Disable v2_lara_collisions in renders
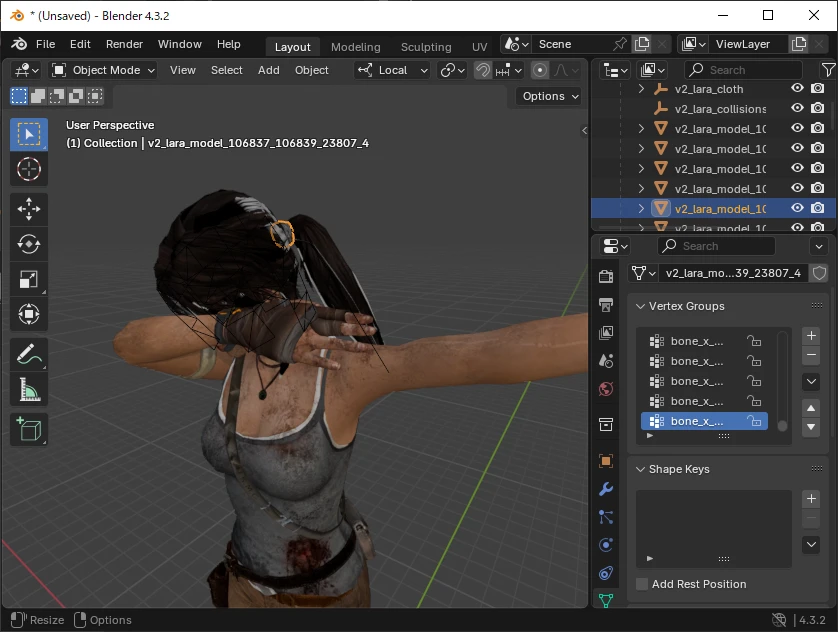838x632 pixels. (x=818, y=108)
